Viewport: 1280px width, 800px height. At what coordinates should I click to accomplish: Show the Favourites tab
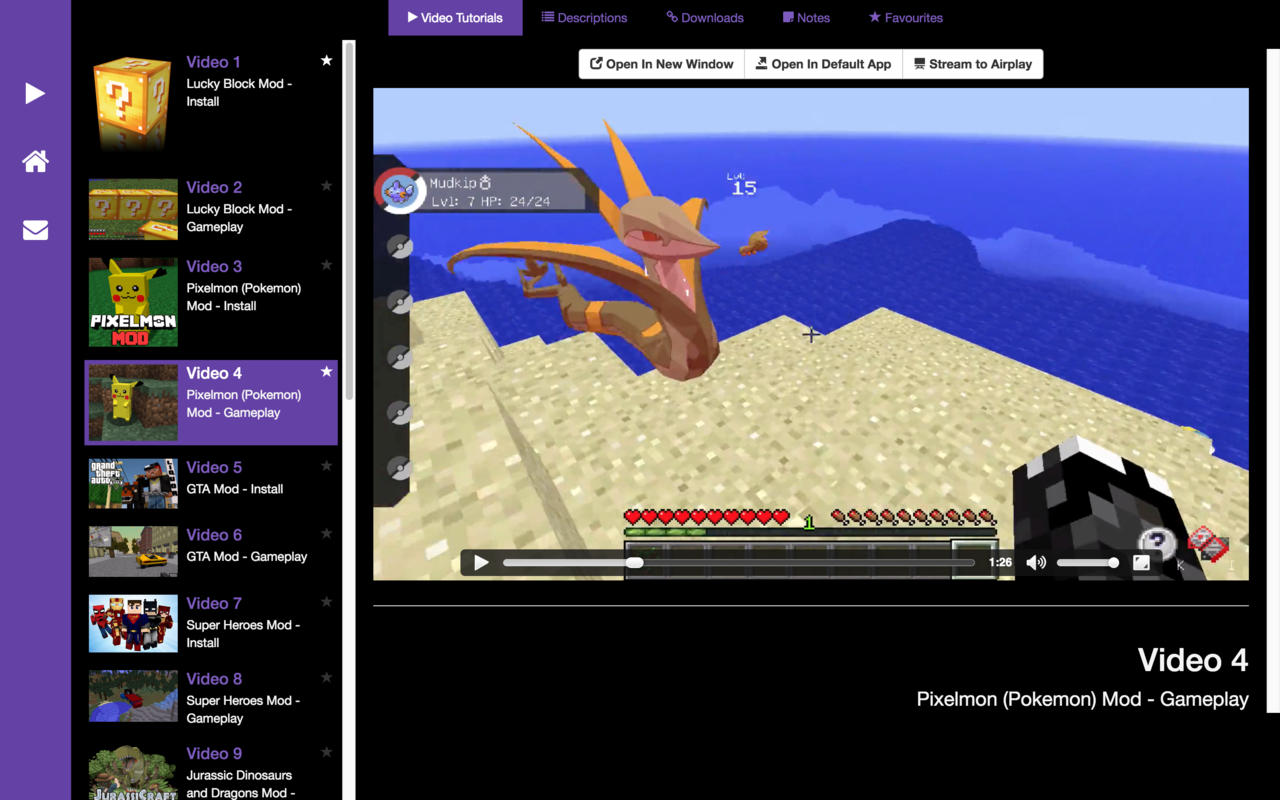[905, 18]
